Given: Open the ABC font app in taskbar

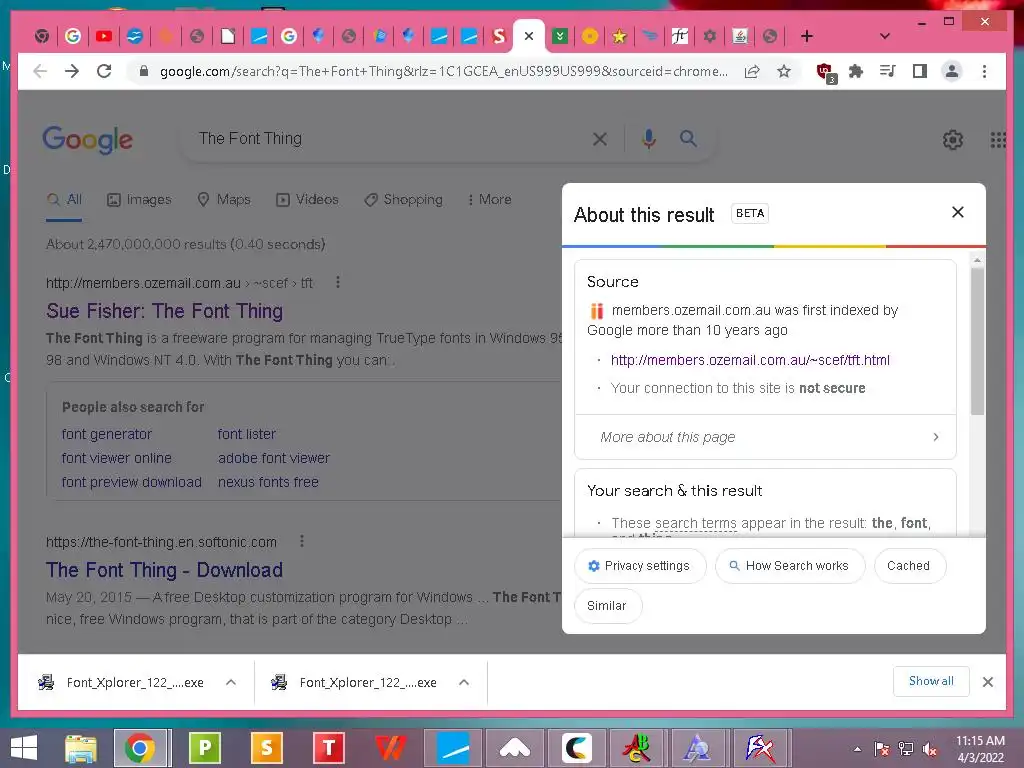Looking at the screenshot, I should (636, 748).
